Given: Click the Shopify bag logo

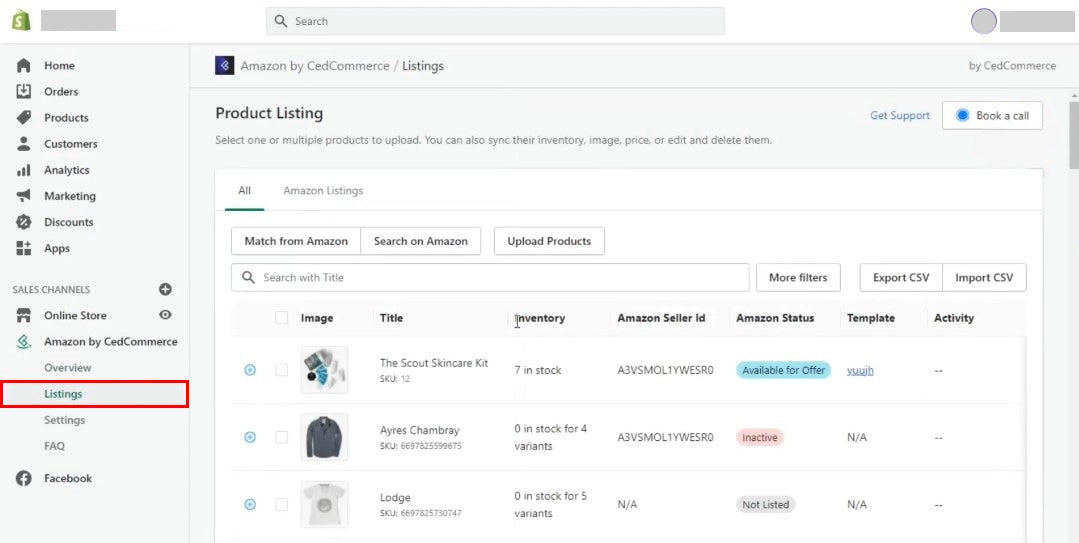Looking at the screenshot, I should [21, 21].
